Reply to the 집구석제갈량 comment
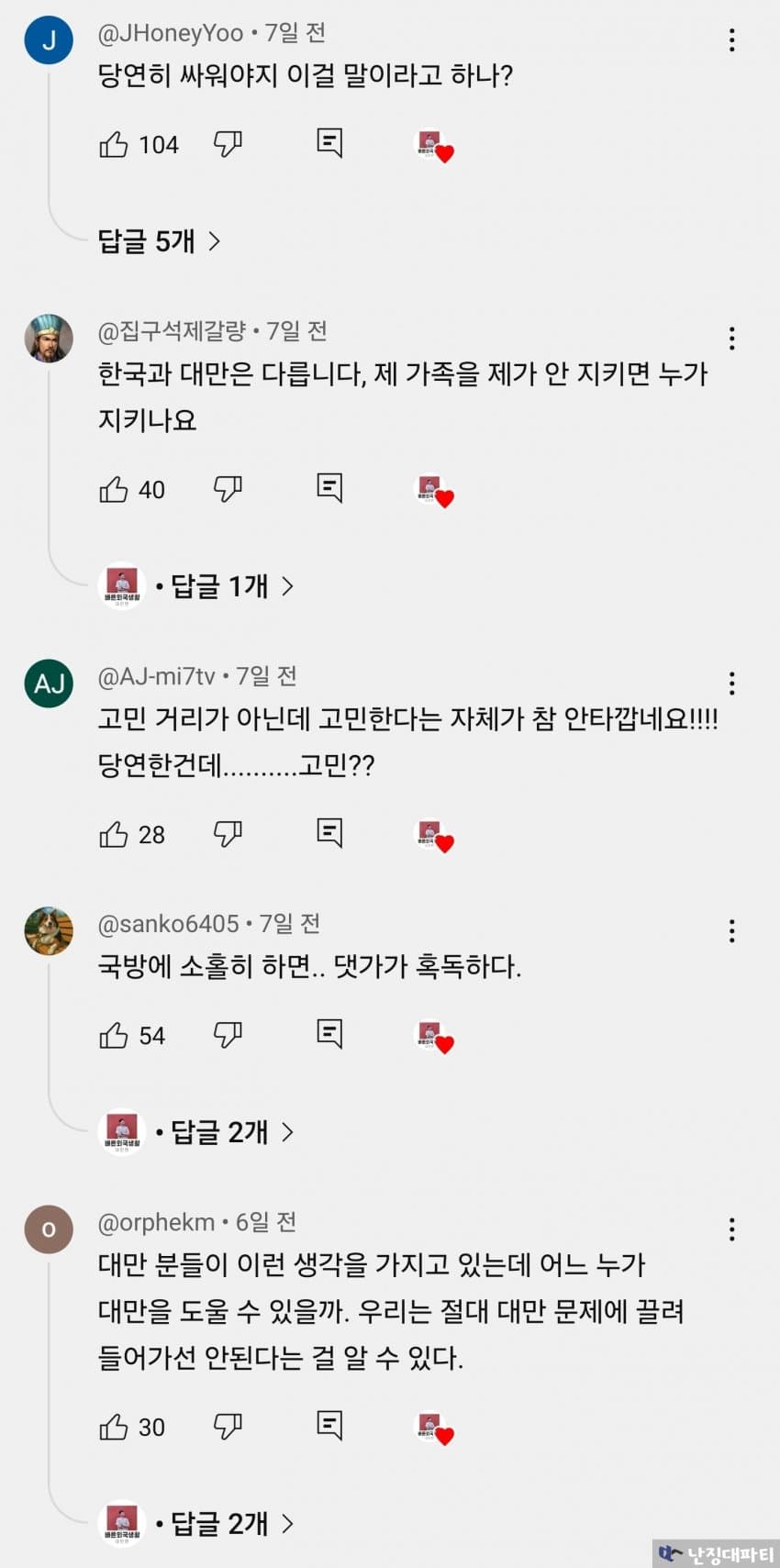The height and width of the screenshot is (1568, 780). tap(329, 488)
